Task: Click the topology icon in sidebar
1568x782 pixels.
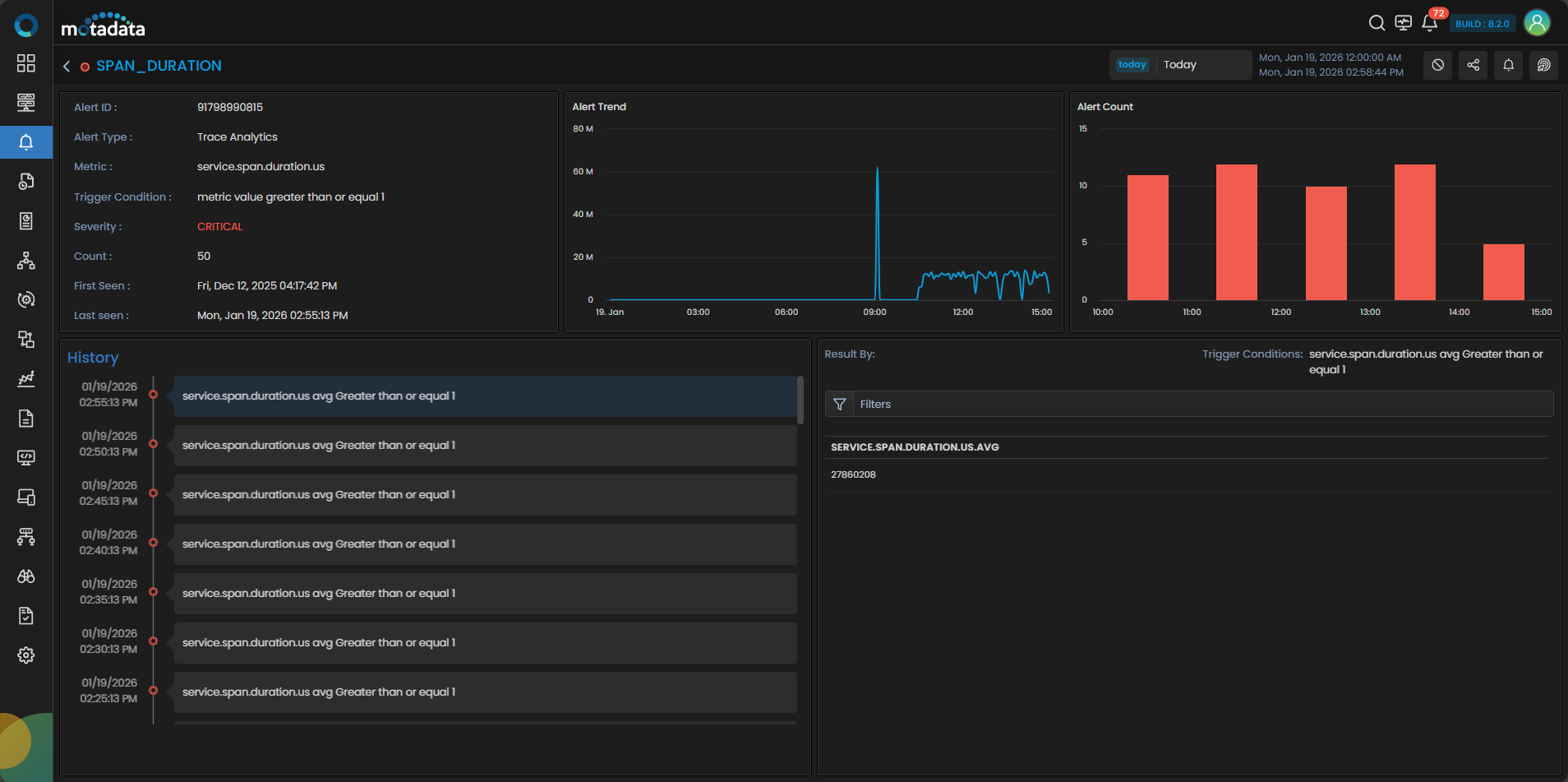Action: click(26, 261)
